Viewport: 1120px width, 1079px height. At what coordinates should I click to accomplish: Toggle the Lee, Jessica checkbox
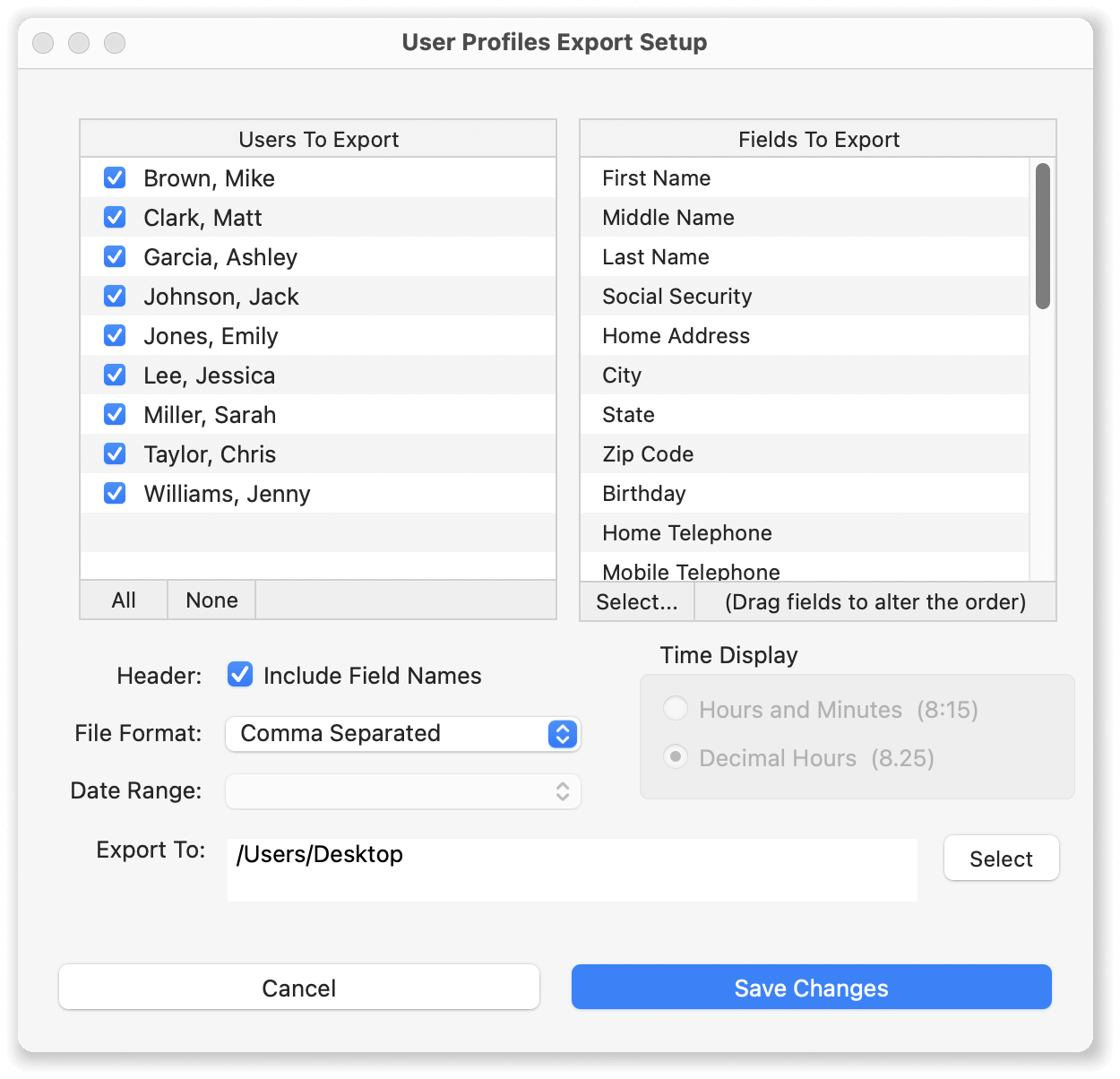(115, 375)
